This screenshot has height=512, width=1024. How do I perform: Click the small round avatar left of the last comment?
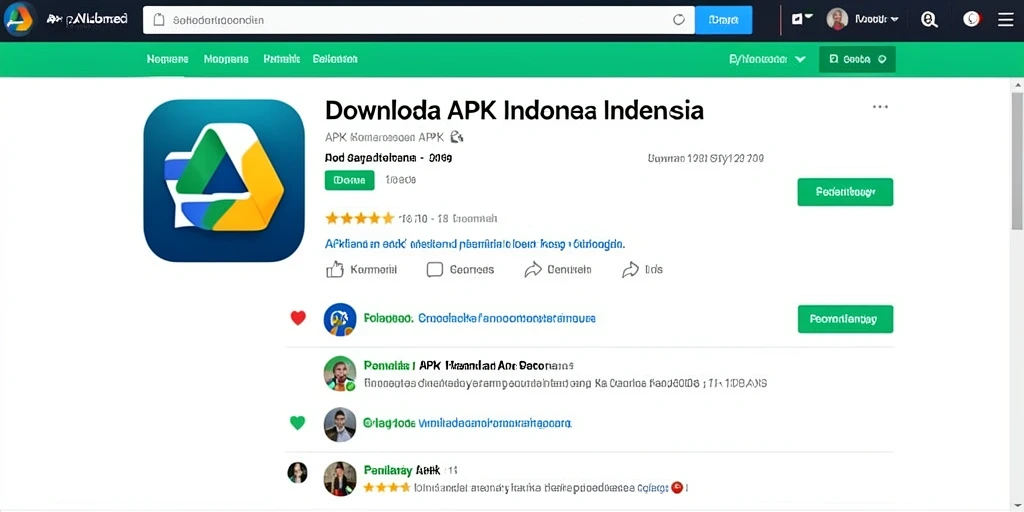pos(297,472)
